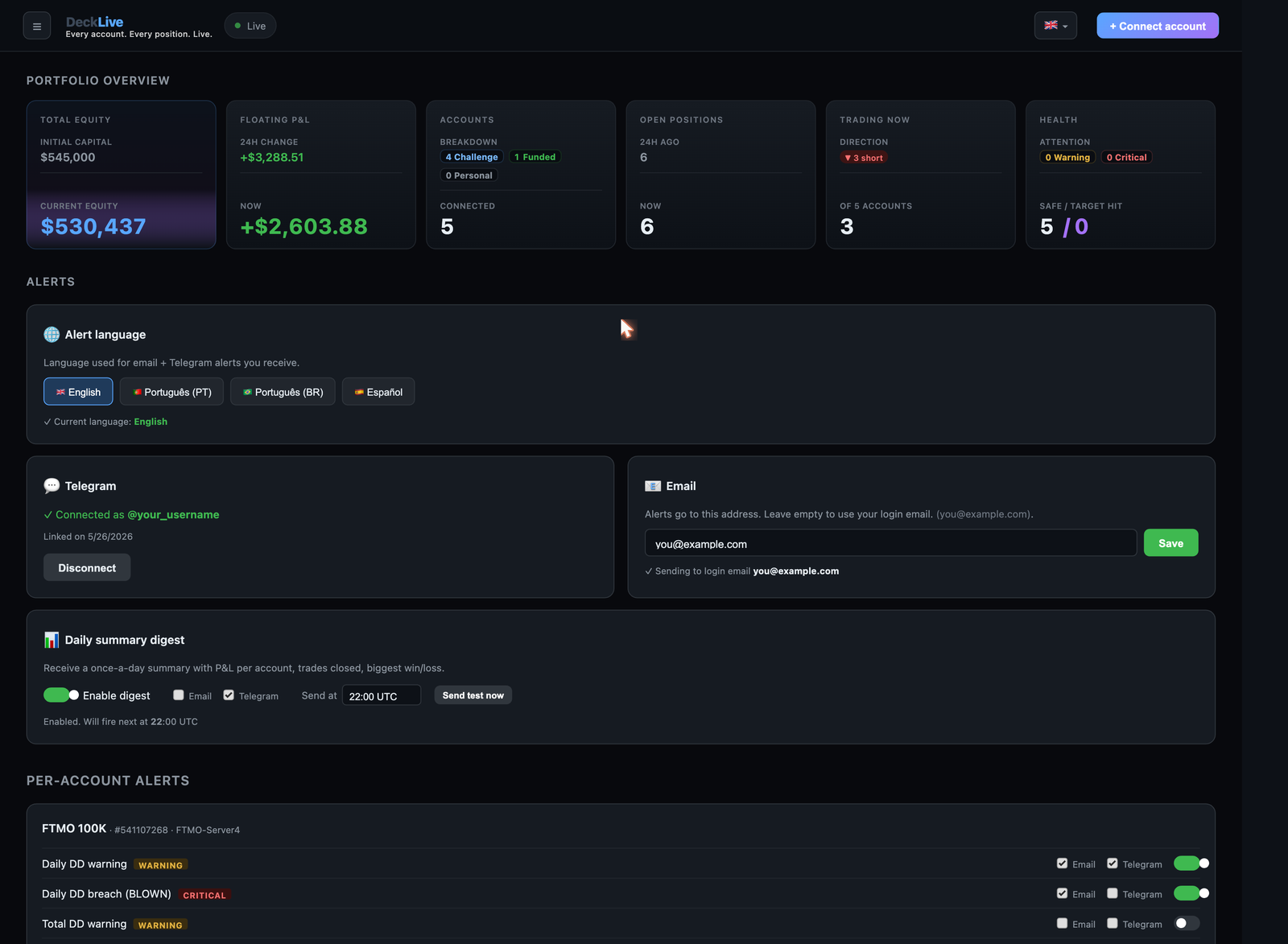Toggle the Enable digest switch
1288x944 pixels.
[x=61, y=695]
